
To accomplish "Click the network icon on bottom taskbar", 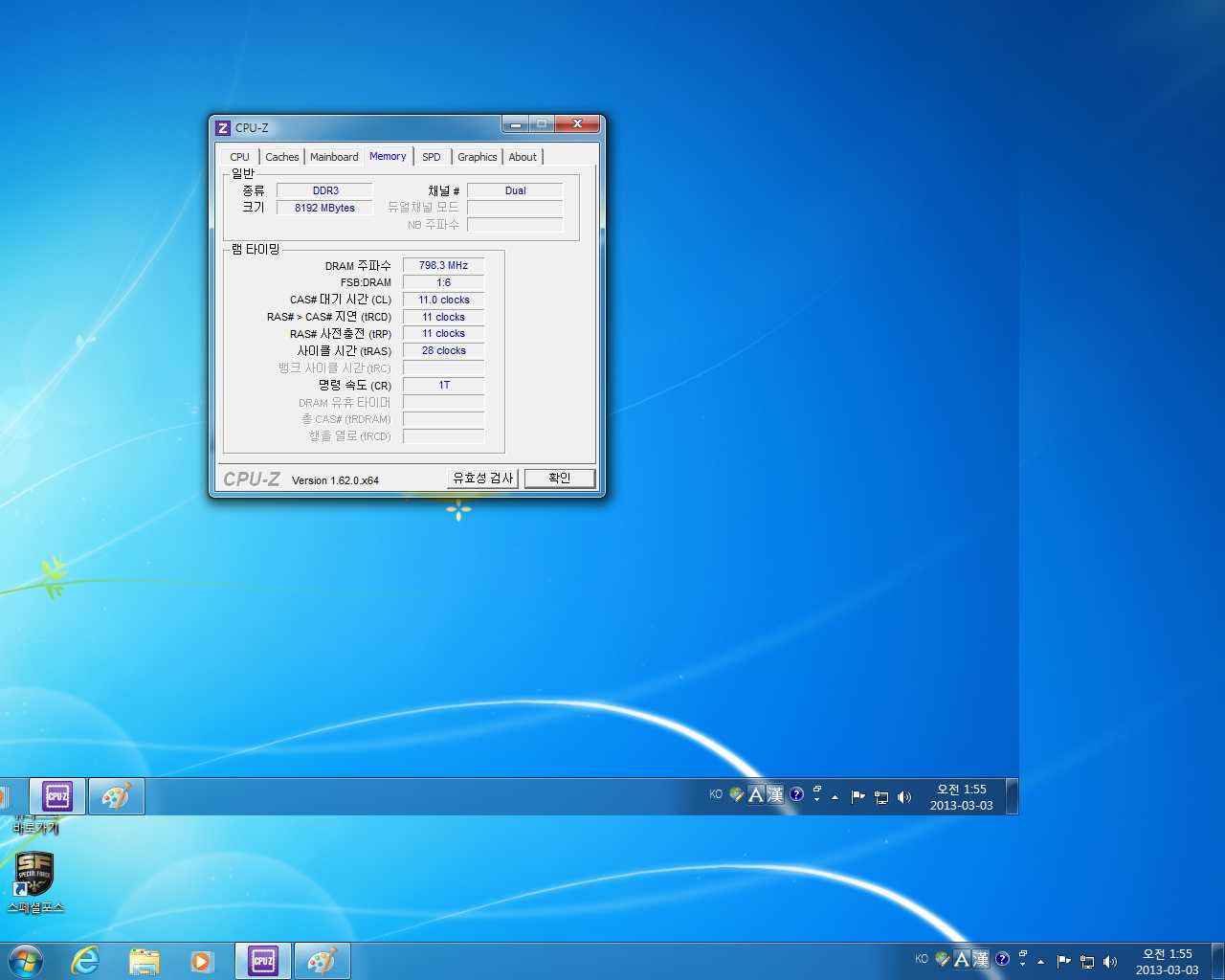I will (x=1086, y=961).
